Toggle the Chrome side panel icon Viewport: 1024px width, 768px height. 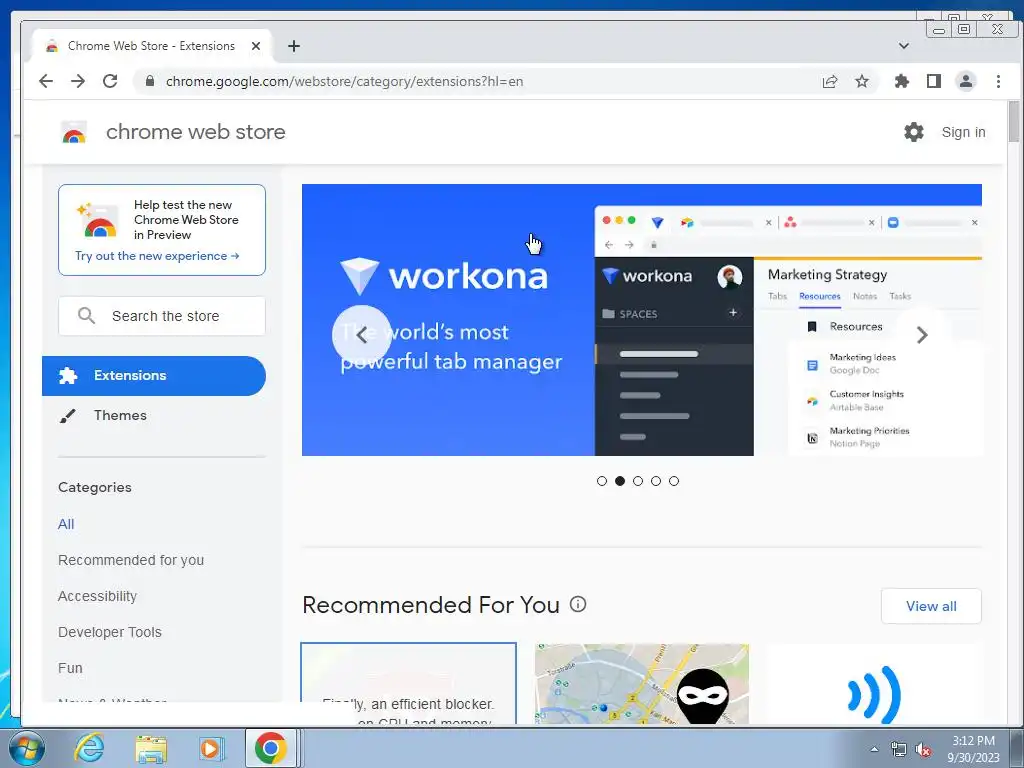pos(934,81)
